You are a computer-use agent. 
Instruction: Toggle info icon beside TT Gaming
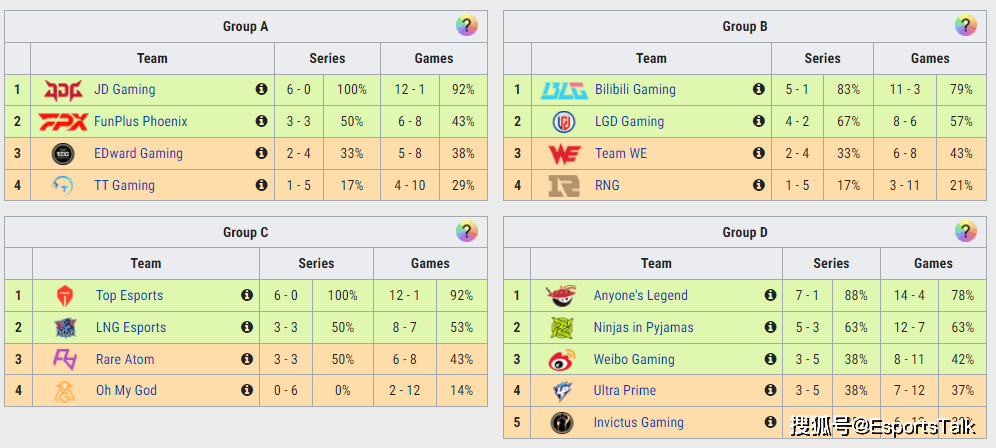tap(261, 184)
